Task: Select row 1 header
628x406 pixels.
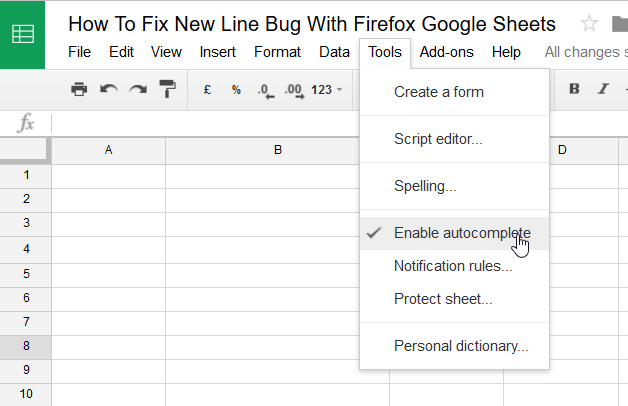Action: pos(26,175)
